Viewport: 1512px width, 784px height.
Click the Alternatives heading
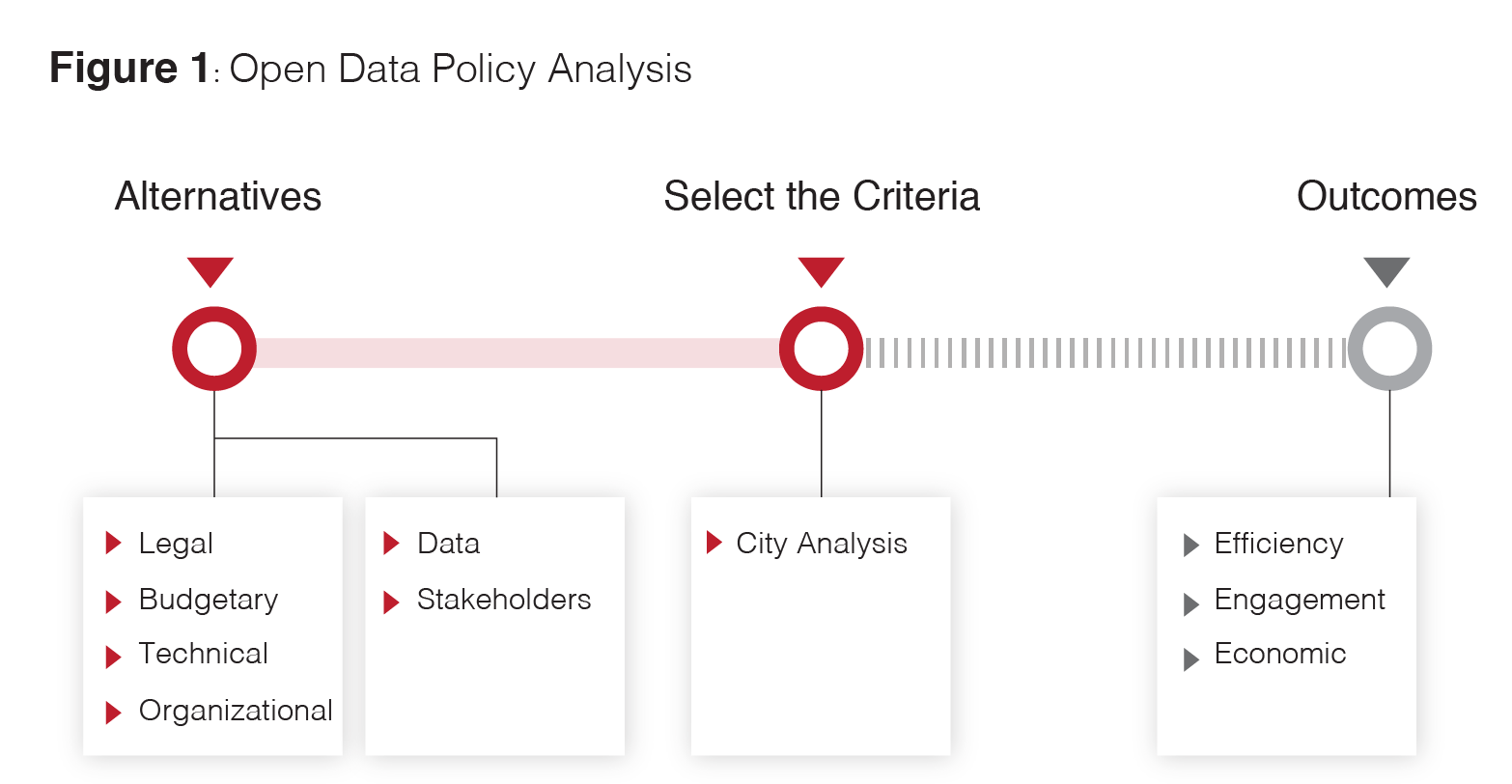tap(218, 196)
